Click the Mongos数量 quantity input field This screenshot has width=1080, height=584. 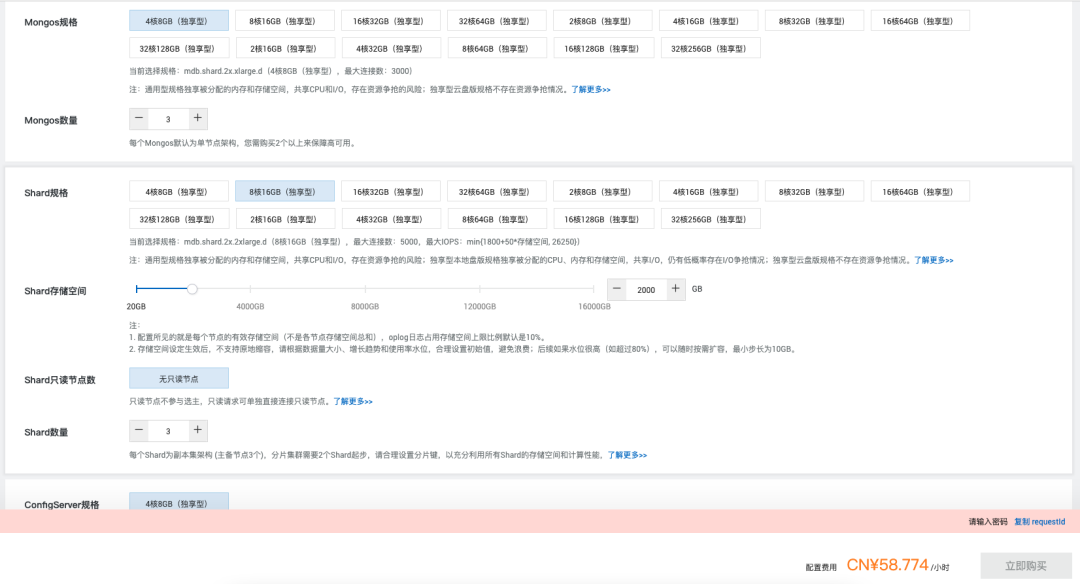(x=168, y=118)
